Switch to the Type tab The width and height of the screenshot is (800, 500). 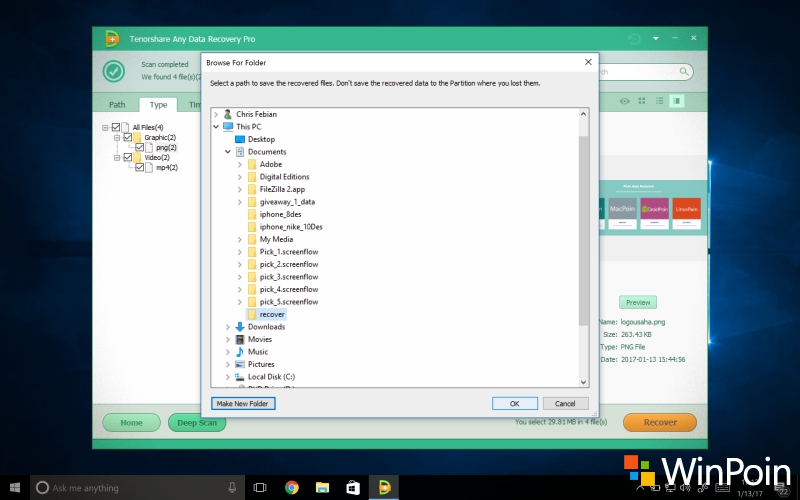pos(158,105)
